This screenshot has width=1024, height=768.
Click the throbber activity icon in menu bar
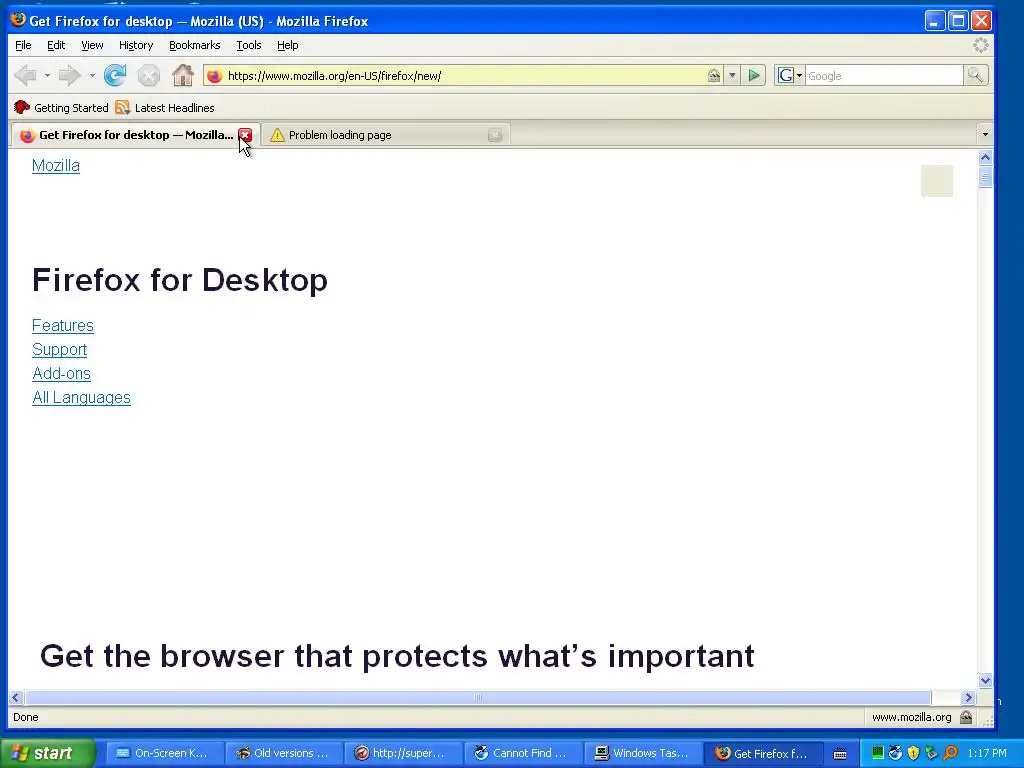coord(981,45)
